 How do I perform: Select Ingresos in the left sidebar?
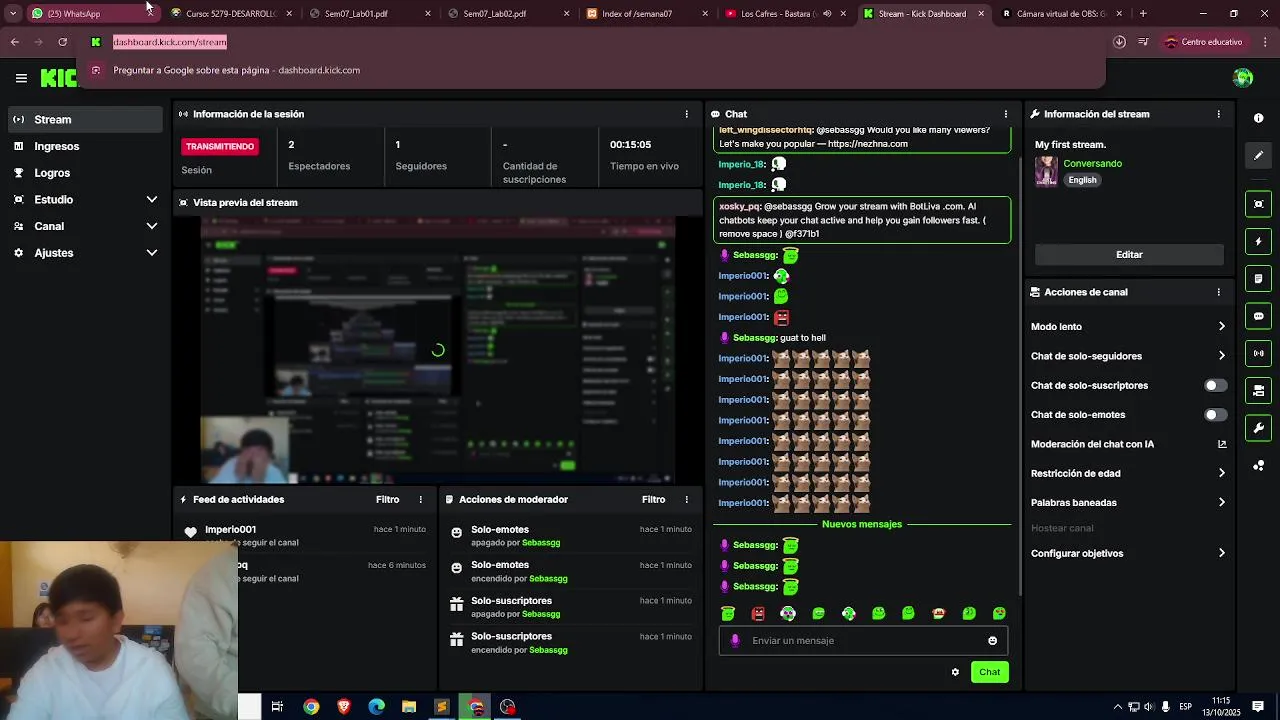(x=85, y=146)
